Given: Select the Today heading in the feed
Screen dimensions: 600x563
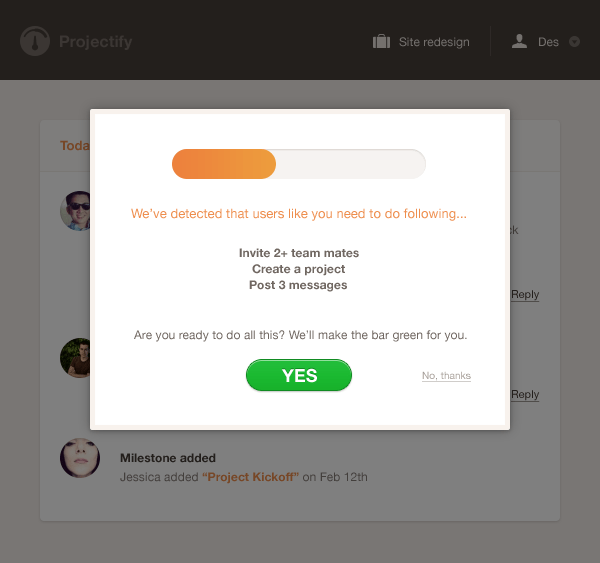Looking at the screenshot, I should pyautogui.click(x=74, y=146).
